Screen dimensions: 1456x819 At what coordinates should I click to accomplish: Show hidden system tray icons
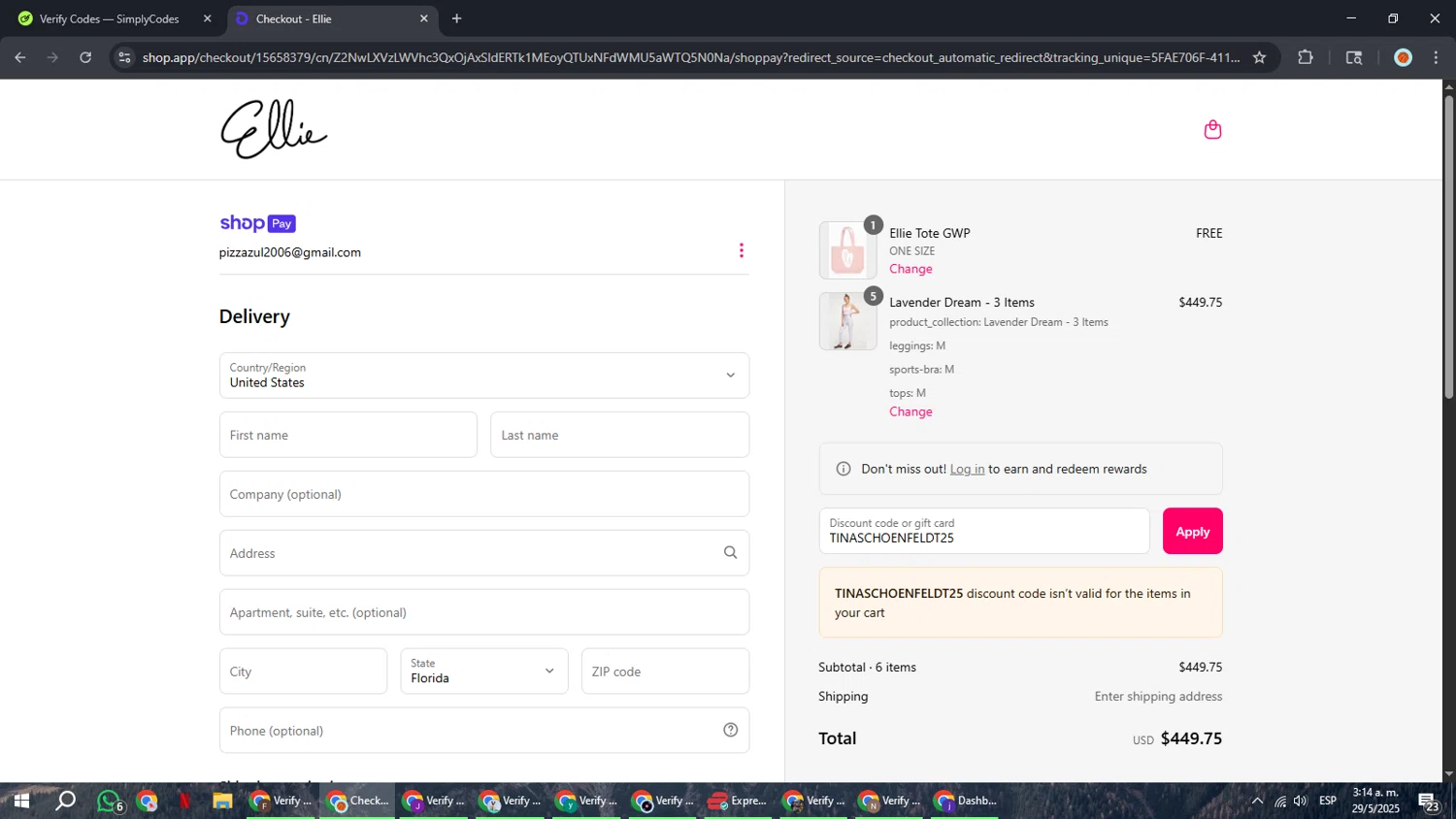1257,801
